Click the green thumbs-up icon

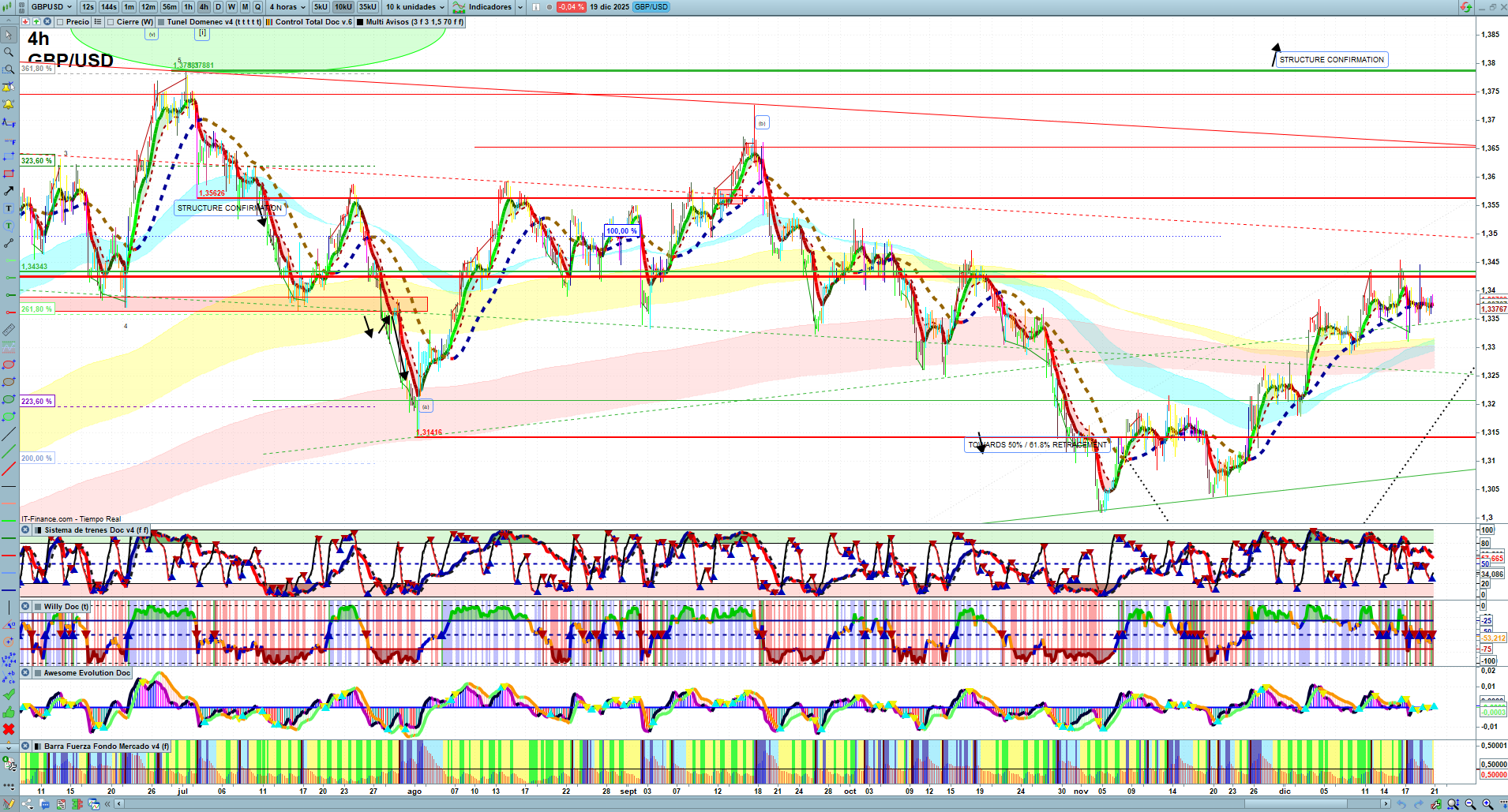point(9,712)
